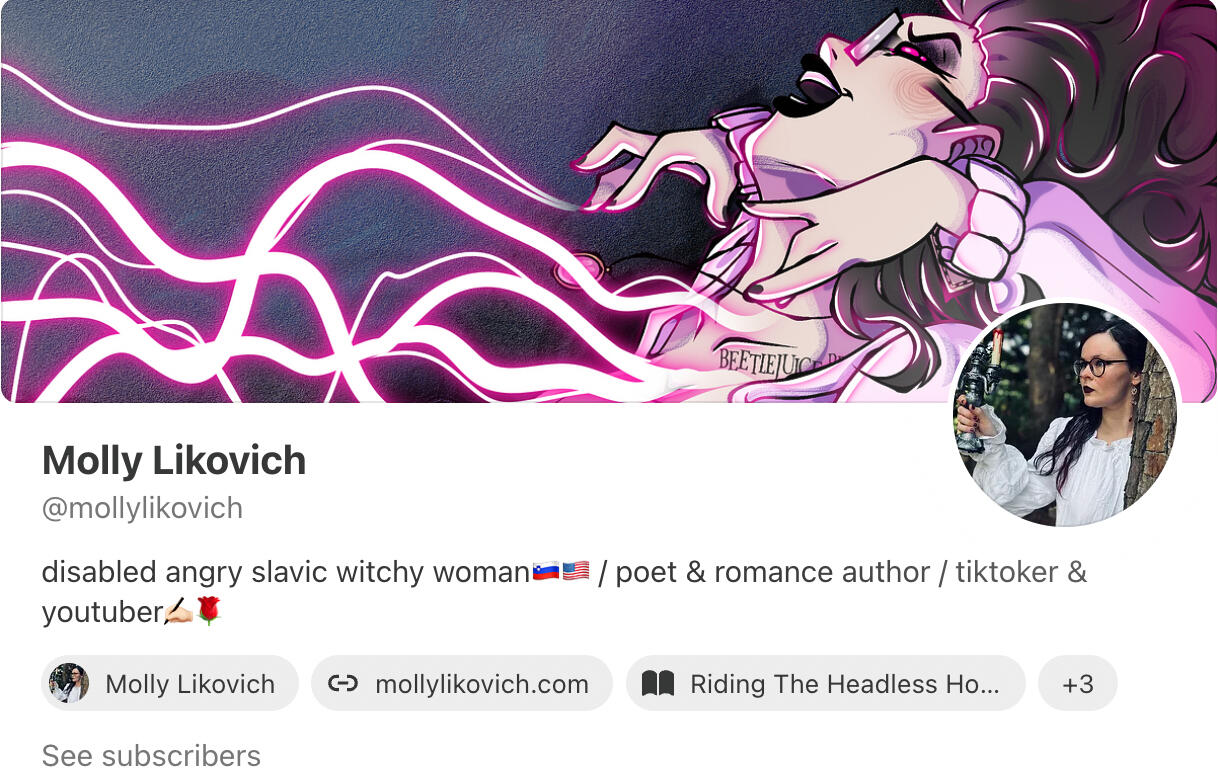This screenshot has height=772, width=1218.
Task: Open the See subscribers link
Action: click(151, 755)
